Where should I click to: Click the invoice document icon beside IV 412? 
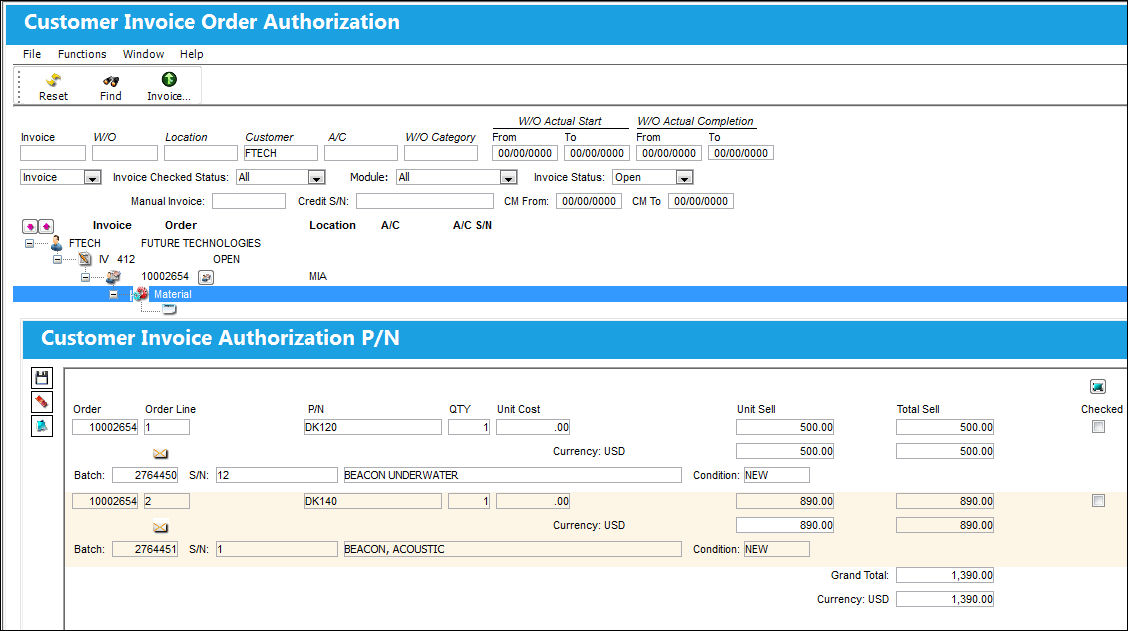point(85,259)
